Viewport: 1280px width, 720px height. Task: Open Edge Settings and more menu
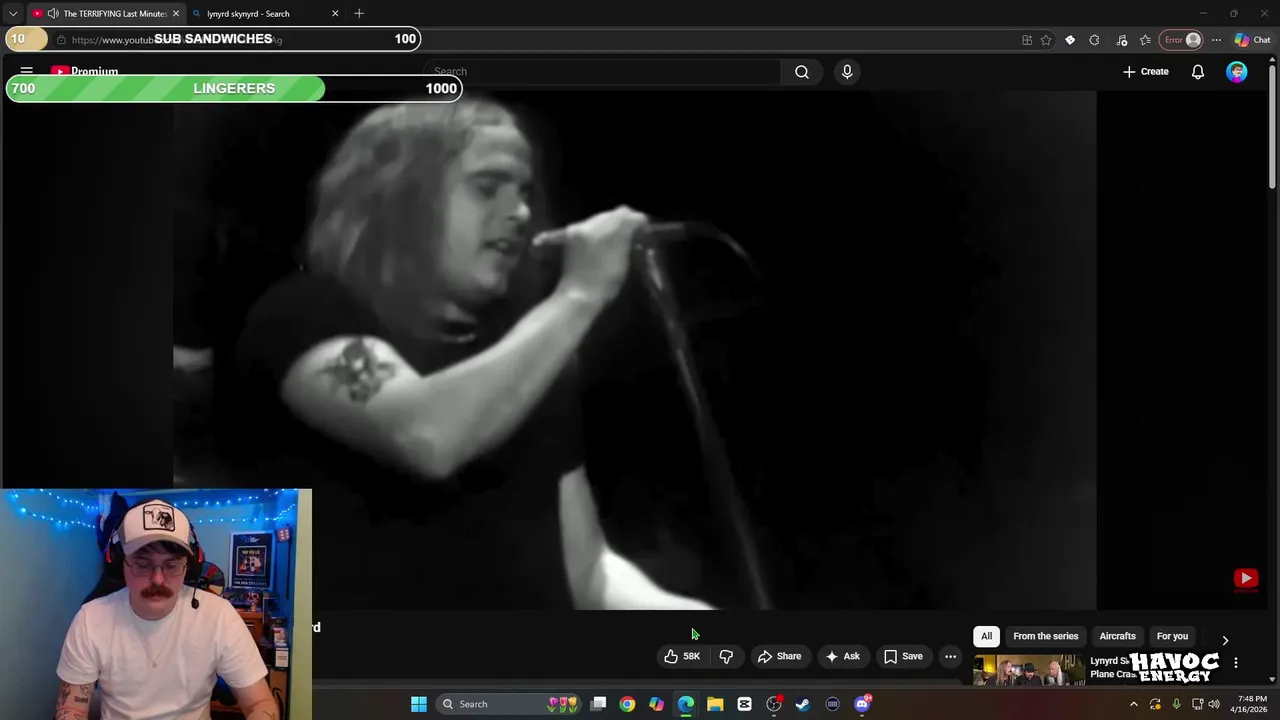[x=1216, y=40]
